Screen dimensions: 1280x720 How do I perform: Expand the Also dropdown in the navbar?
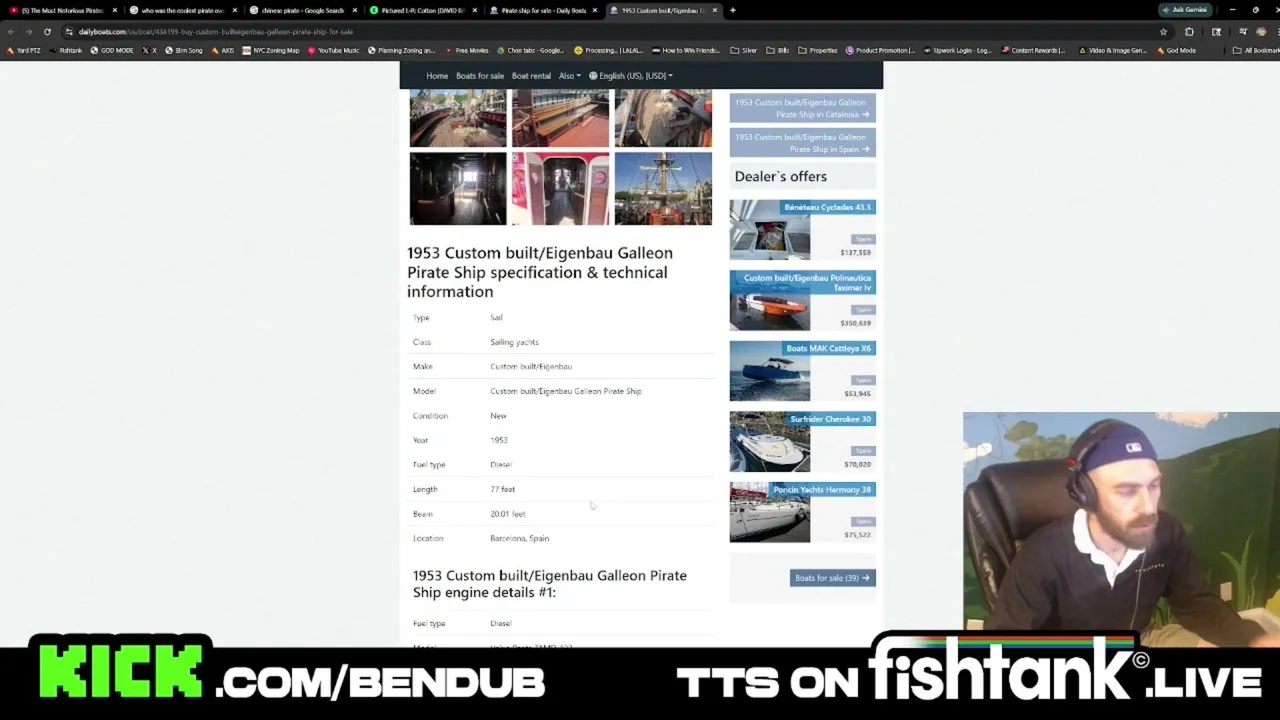pyautogui.click(x=569, y=76)
